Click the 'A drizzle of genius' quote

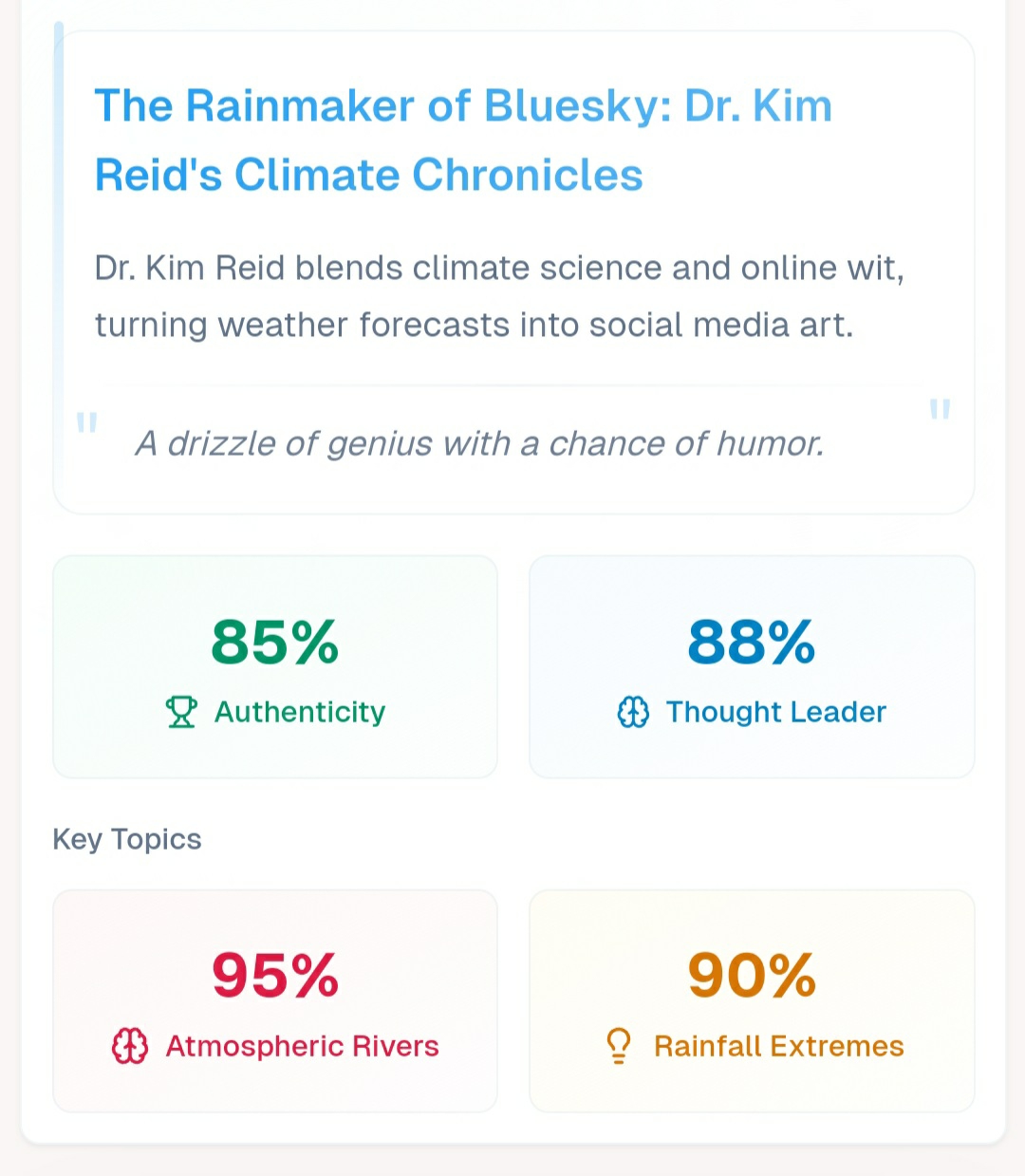(479, 443)
